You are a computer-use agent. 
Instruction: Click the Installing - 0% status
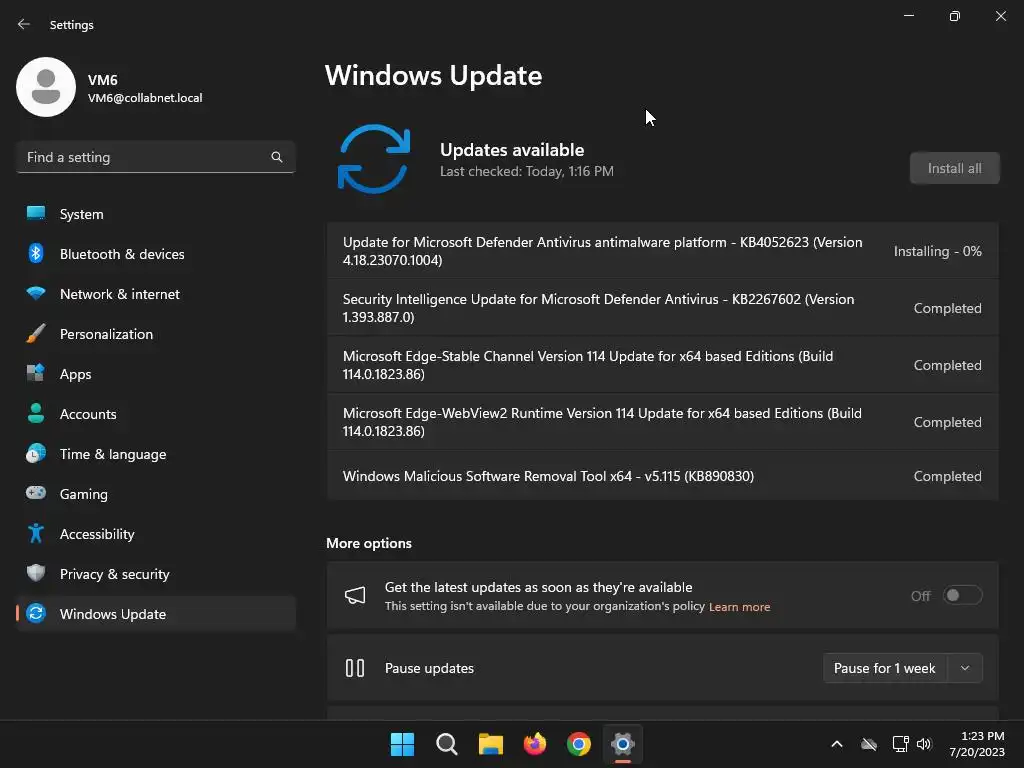tap(937, 251)
